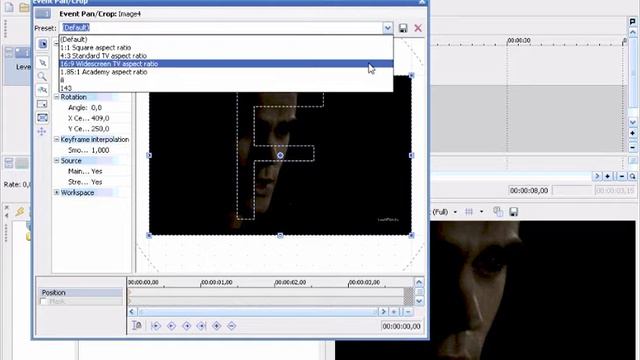Image resolution: width=640 pixels, height=360 pixels.
Task: Open preview quality (Full) dropdown
Action: tap(455, 212)
